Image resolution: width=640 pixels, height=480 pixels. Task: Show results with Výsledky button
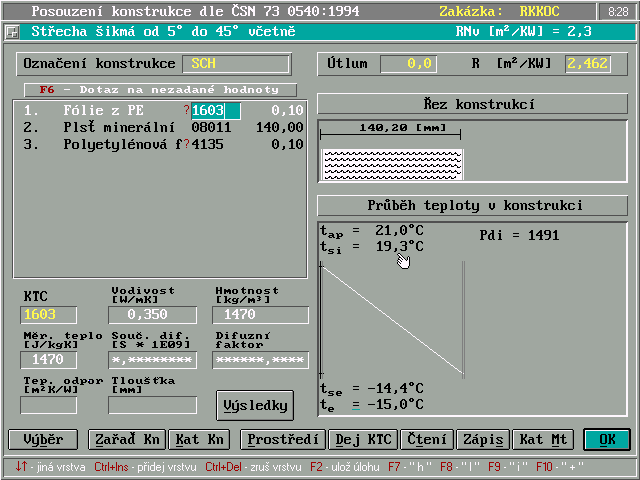point(255,405)
